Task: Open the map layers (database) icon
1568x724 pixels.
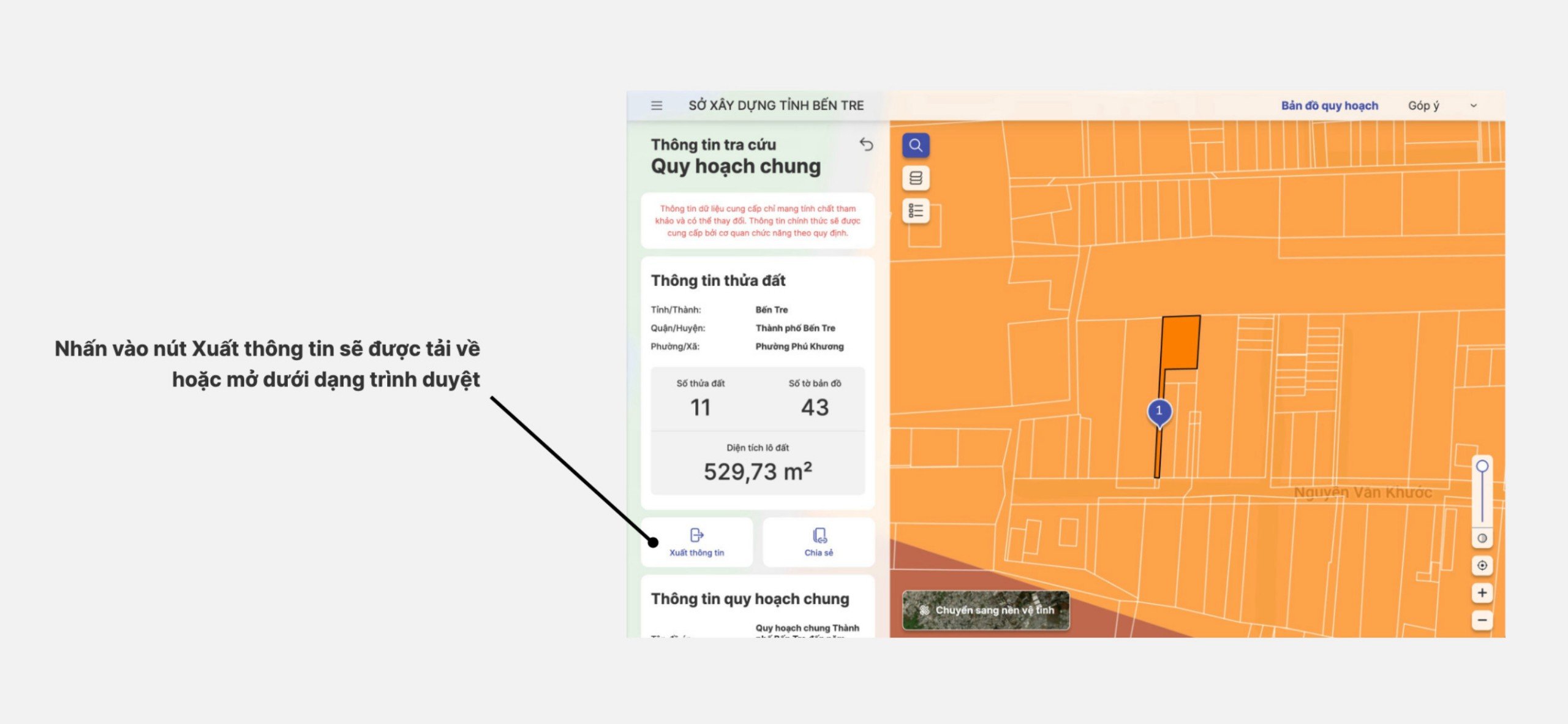Action: [x=915, y=178]
